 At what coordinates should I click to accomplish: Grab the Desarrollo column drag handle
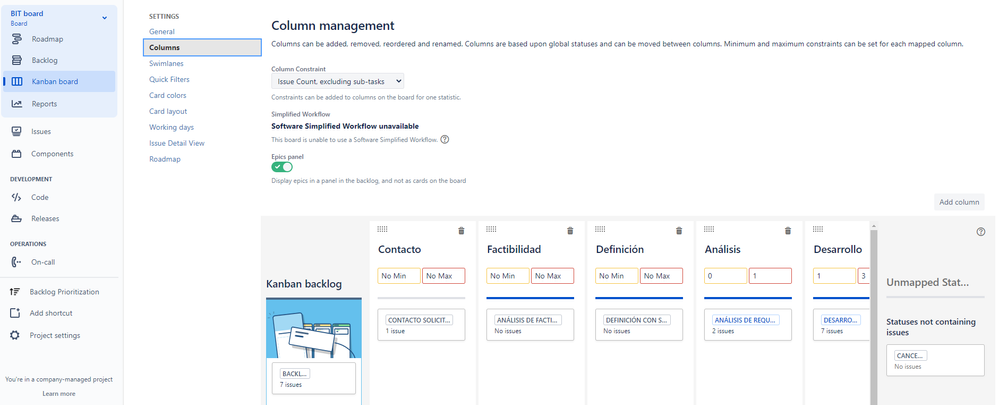818,229
